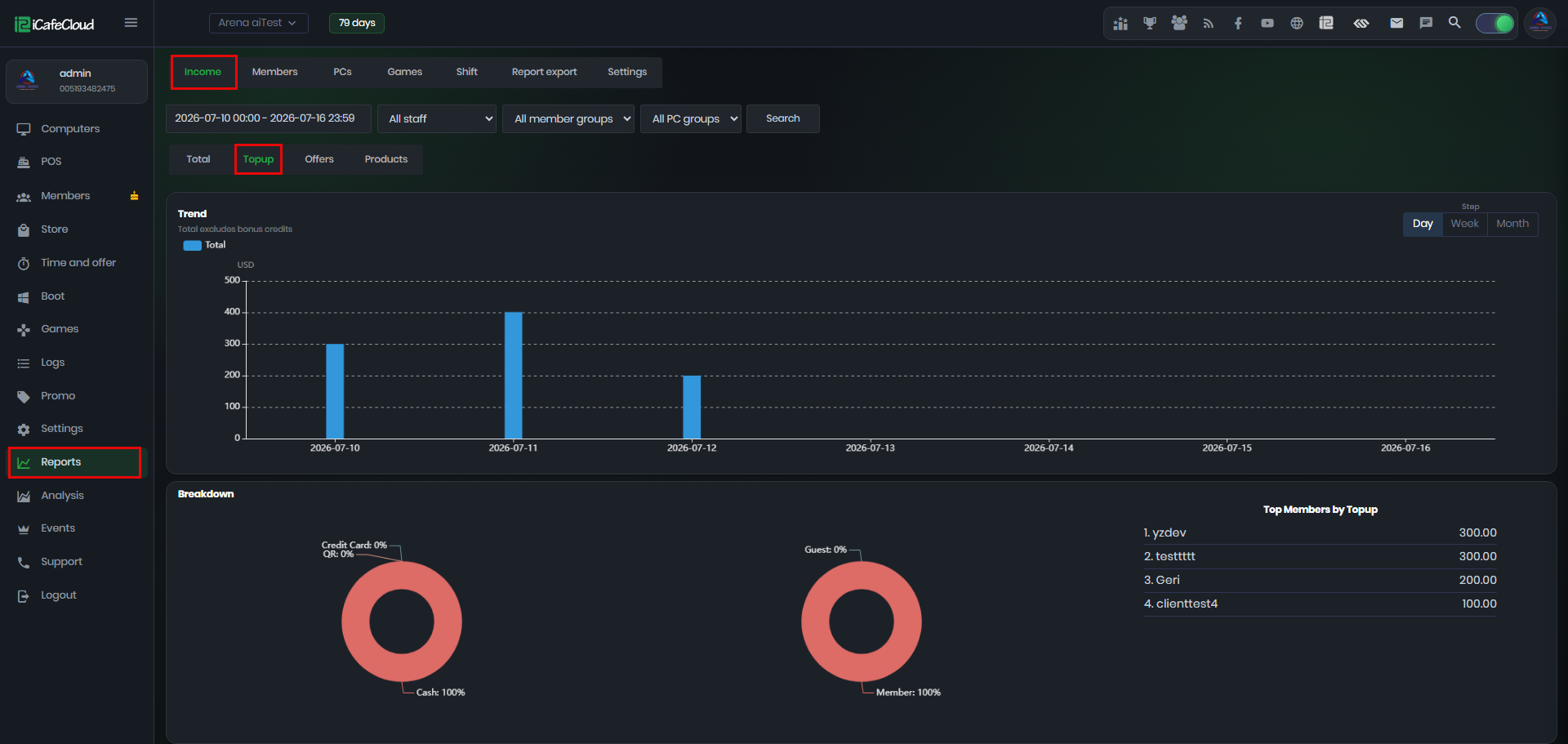
Task: Click the mail envelope icon
Action: click(x=1396, y=23)
